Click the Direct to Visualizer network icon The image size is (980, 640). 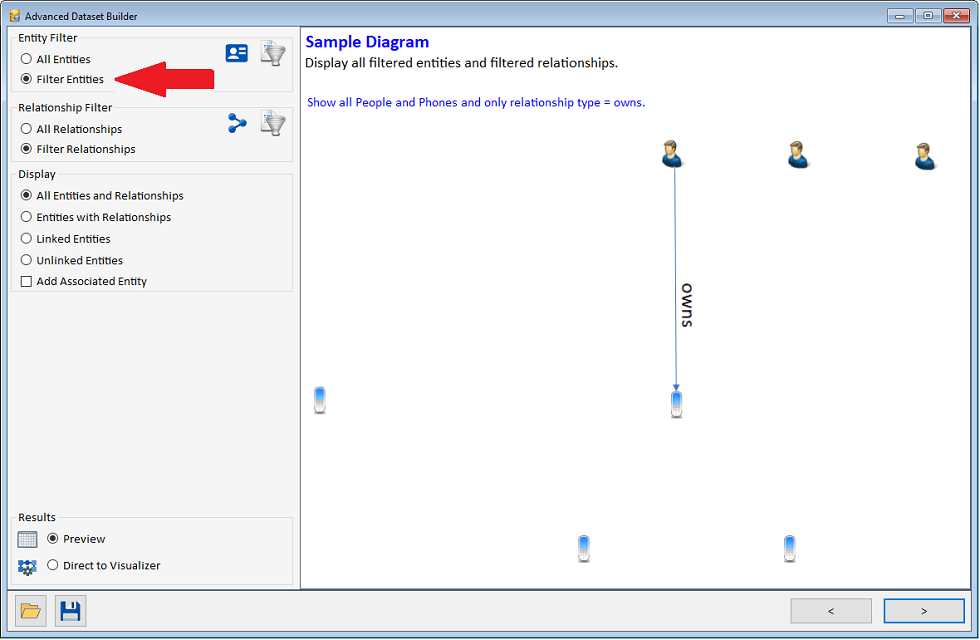click(x=28, y=567)
